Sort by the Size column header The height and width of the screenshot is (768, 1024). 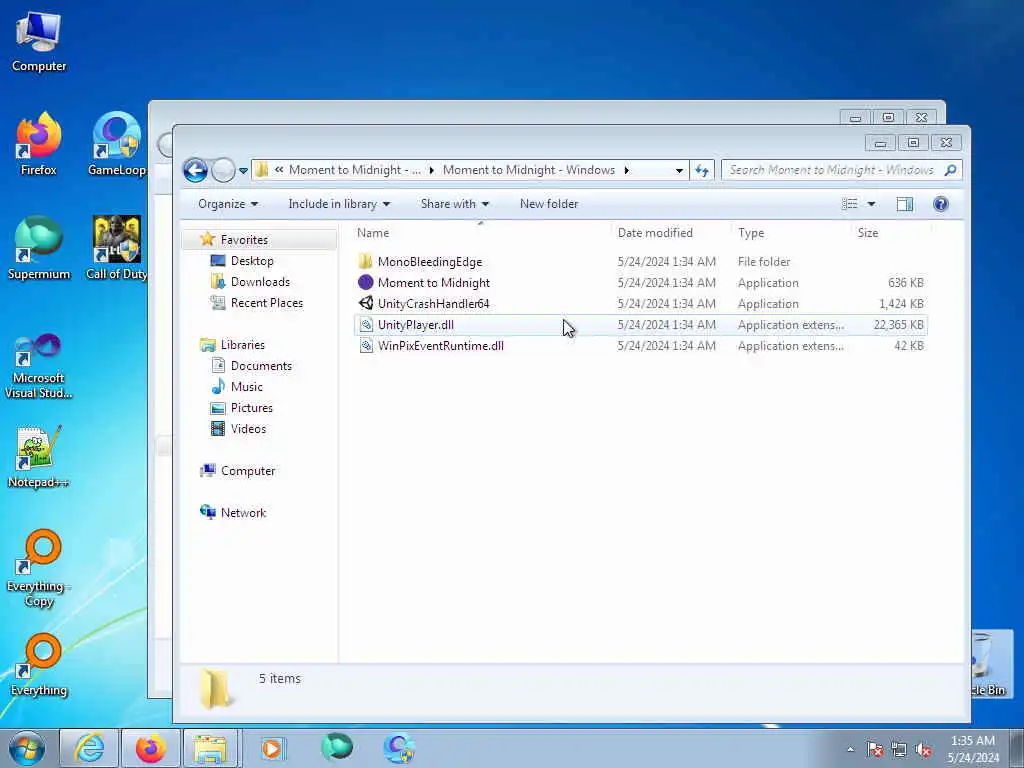(868, 233)
